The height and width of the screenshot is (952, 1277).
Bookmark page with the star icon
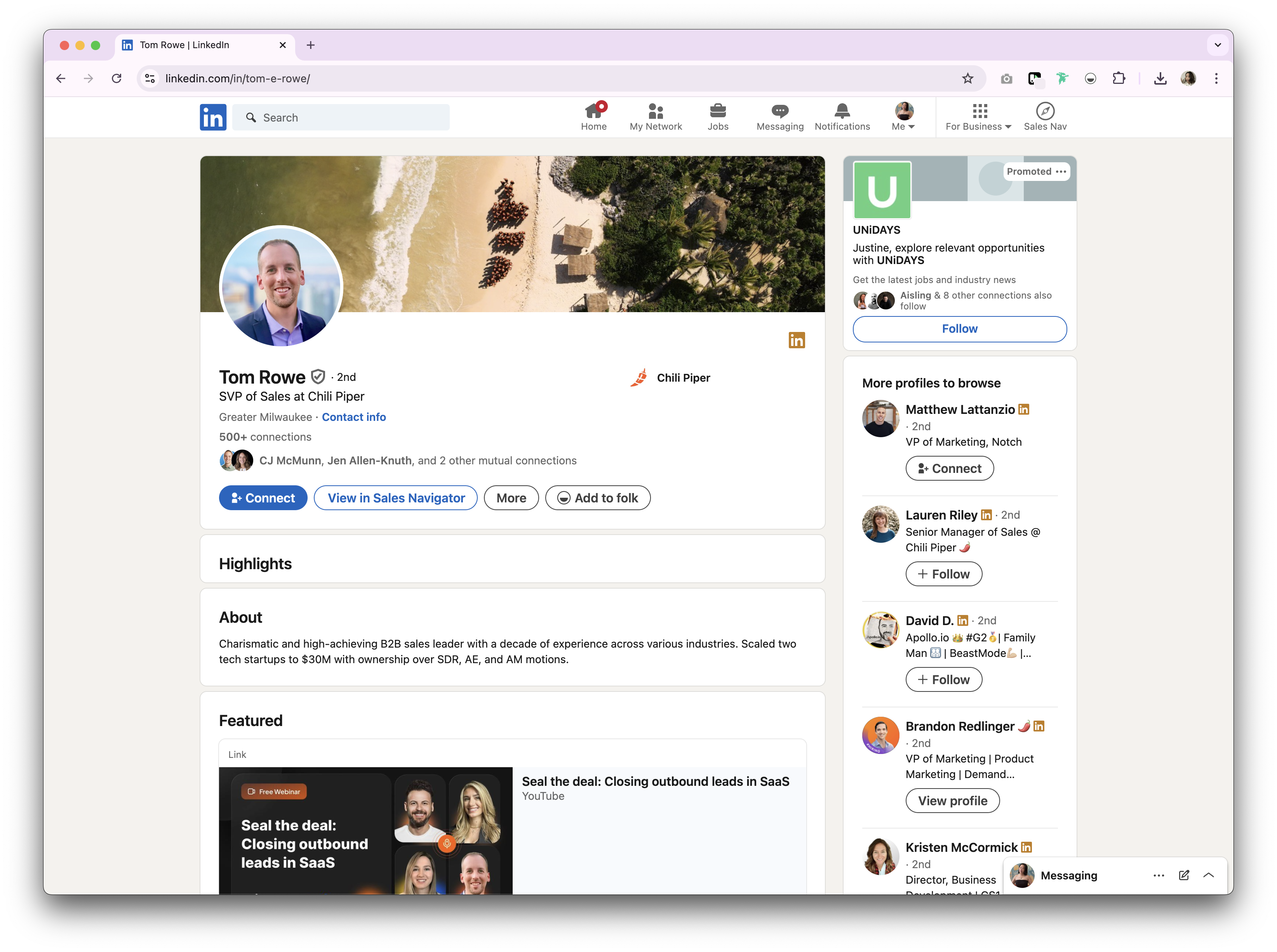coord(967,78)
